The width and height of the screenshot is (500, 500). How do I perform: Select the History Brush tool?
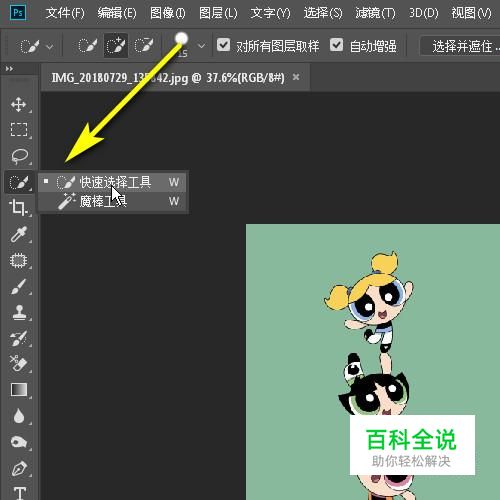(x=19, y=338)
